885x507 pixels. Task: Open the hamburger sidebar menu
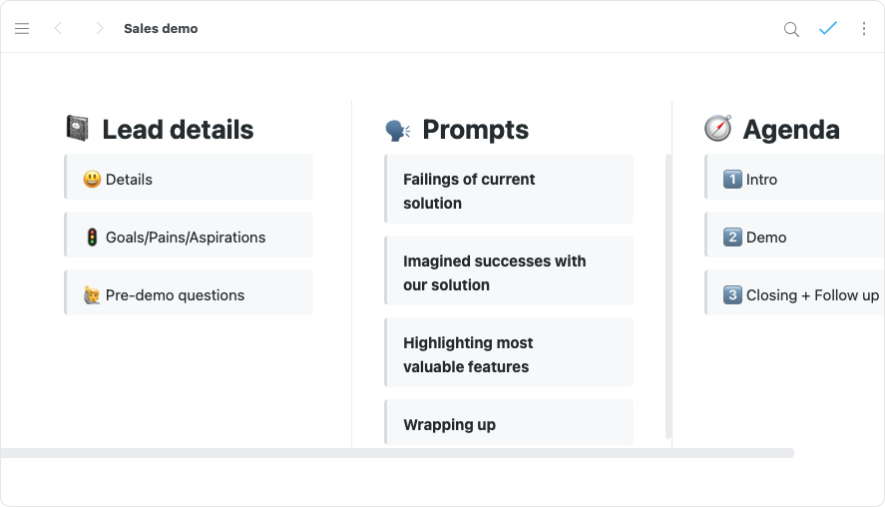pyautogui.click(x=22, y=29)
